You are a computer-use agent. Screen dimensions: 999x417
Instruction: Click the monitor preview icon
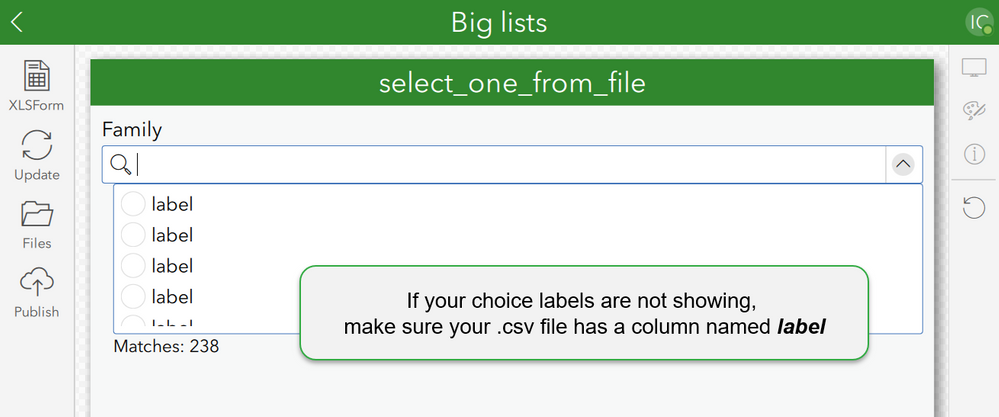pos(973,68)
